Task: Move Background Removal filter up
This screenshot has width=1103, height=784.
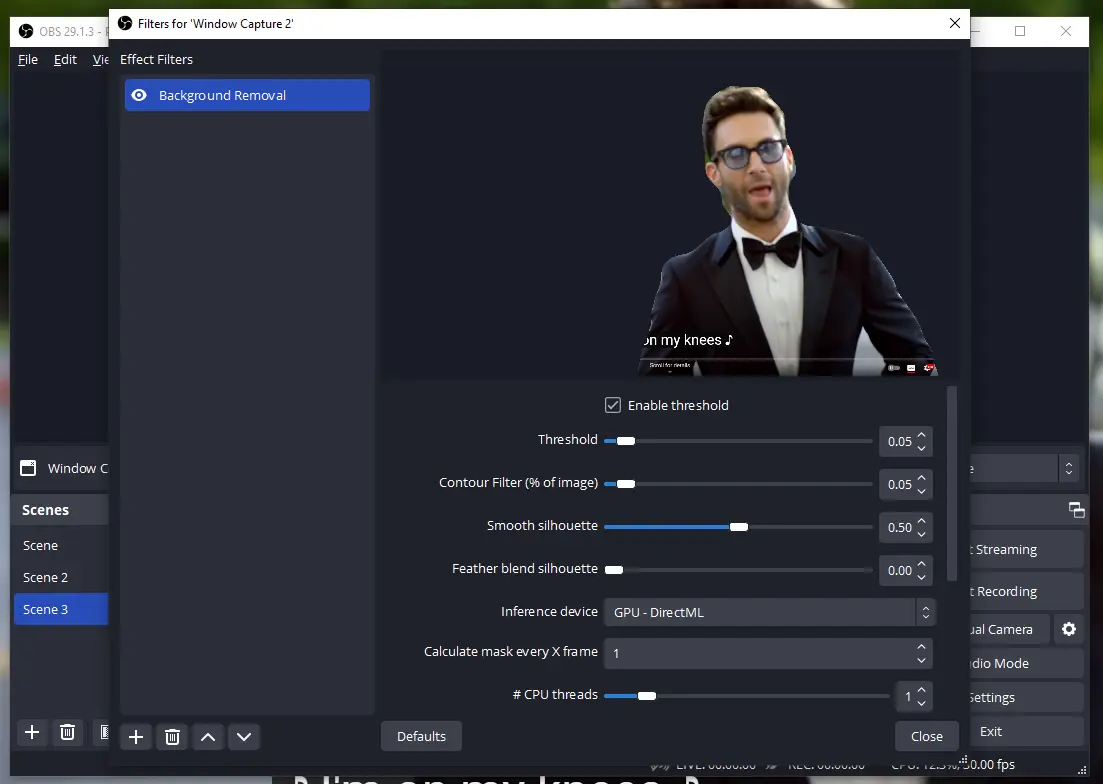Action: 208,737
